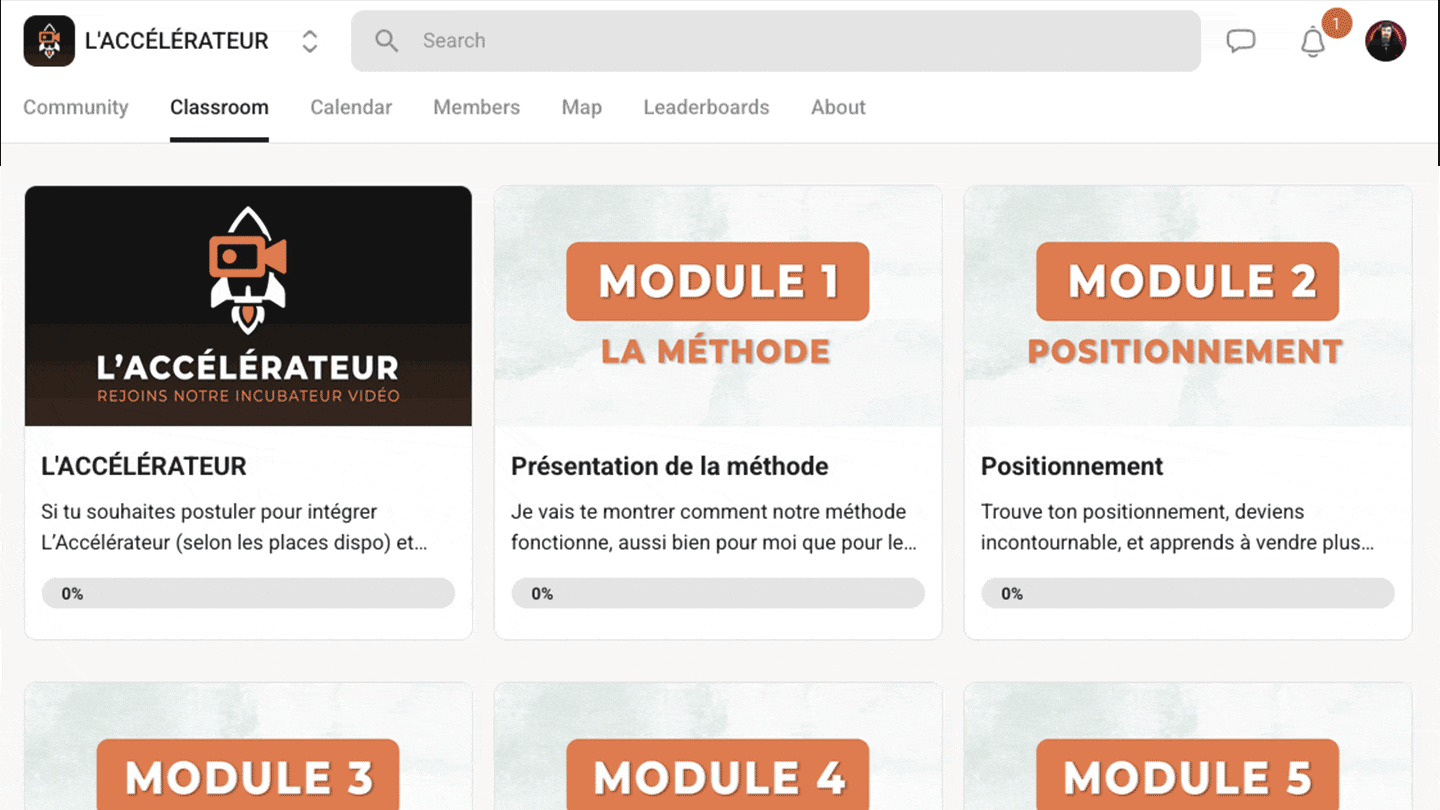Go to the Members tab

(x=476, y=107)
